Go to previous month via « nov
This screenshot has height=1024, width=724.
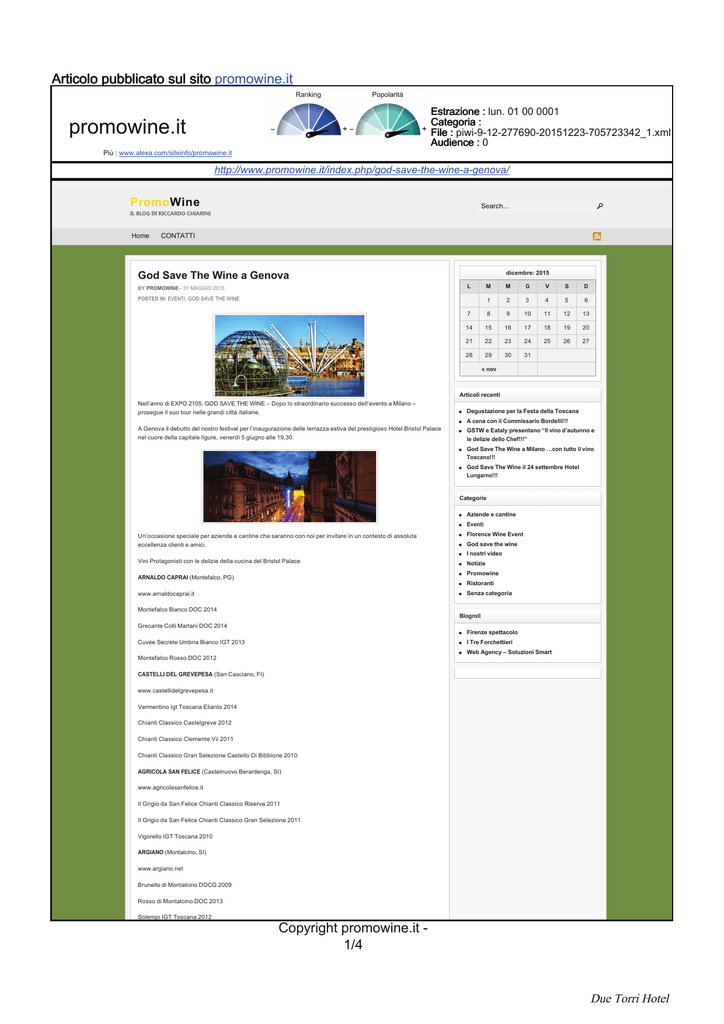[489, 370]
